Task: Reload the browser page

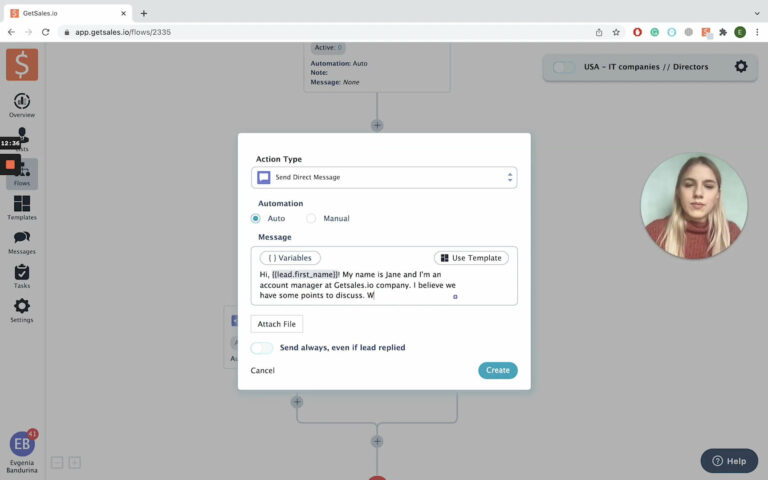Action: 46,32
